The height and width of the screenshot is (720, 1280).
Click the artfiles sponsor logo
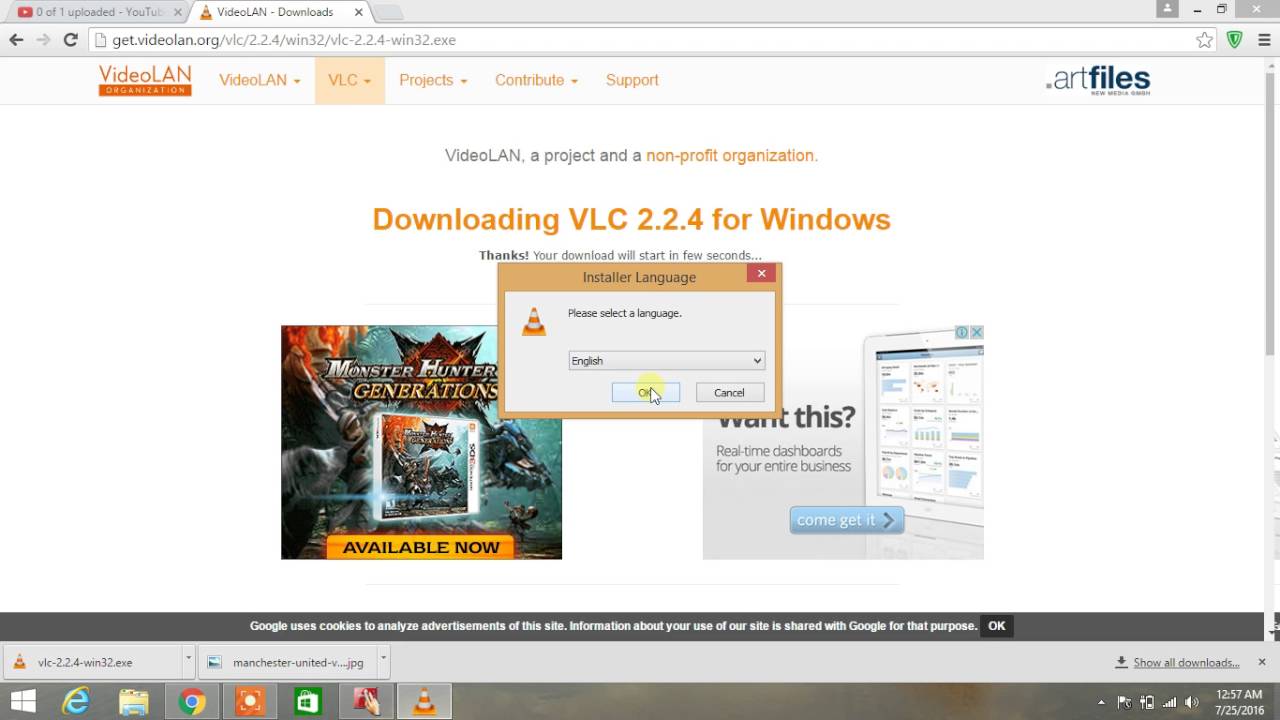point(1098,80)
